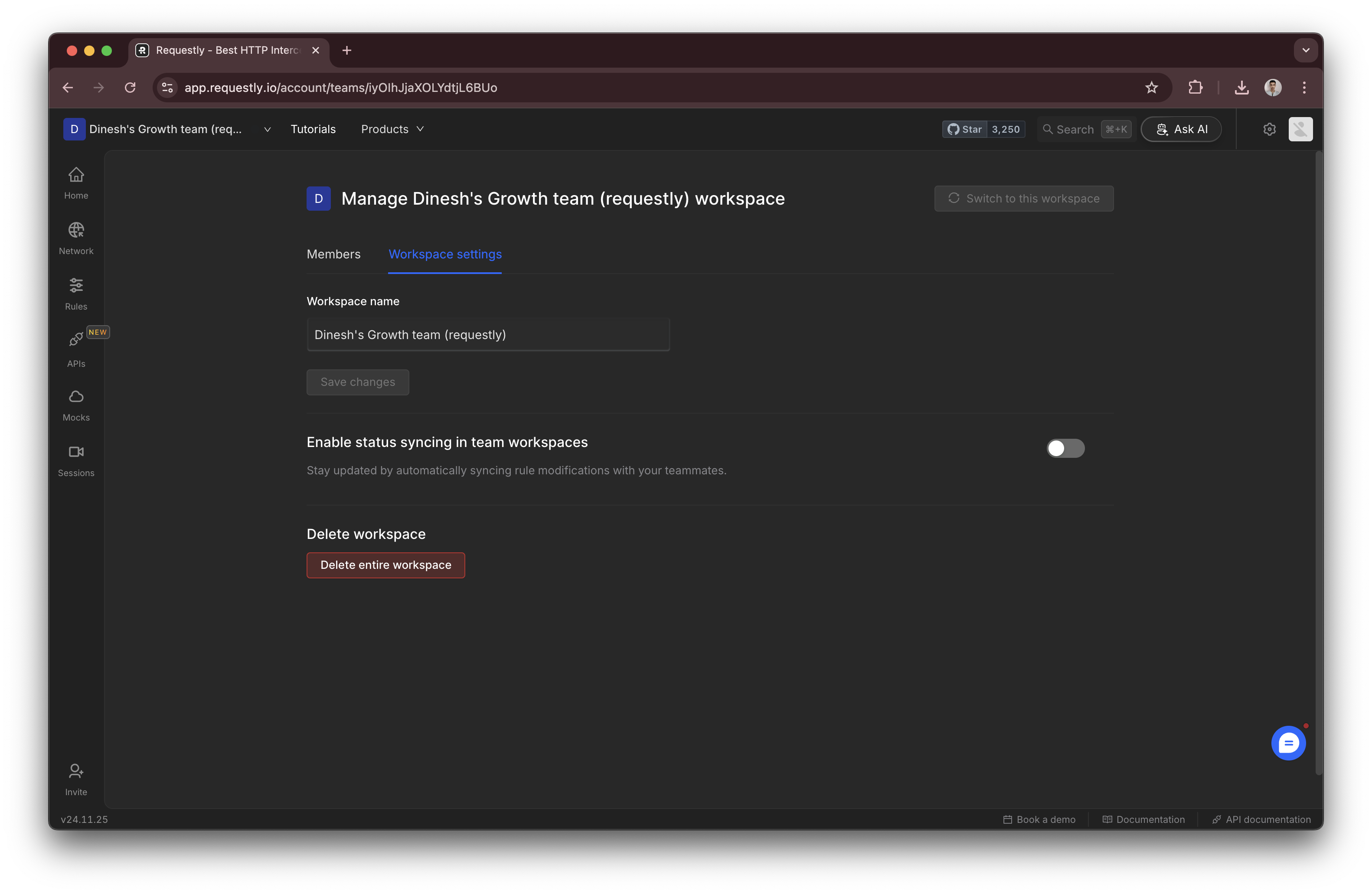The image size is (1372, 894).
Task: Expand the workspace switcher dropdown
Action: tap(268, 129)
